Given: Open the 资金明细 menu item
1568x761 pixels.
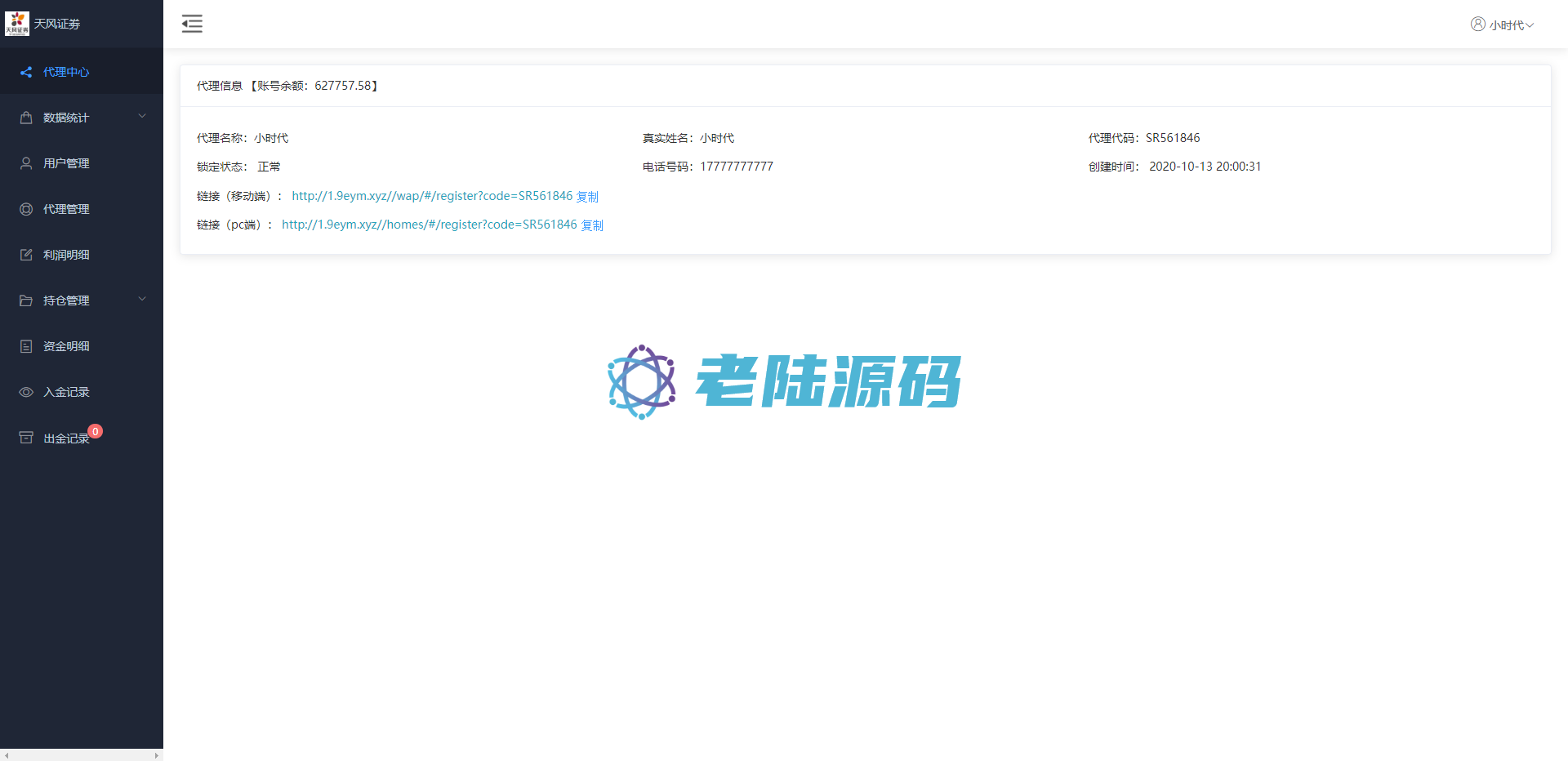Looking at the screenshot, I should click(82, 346).
